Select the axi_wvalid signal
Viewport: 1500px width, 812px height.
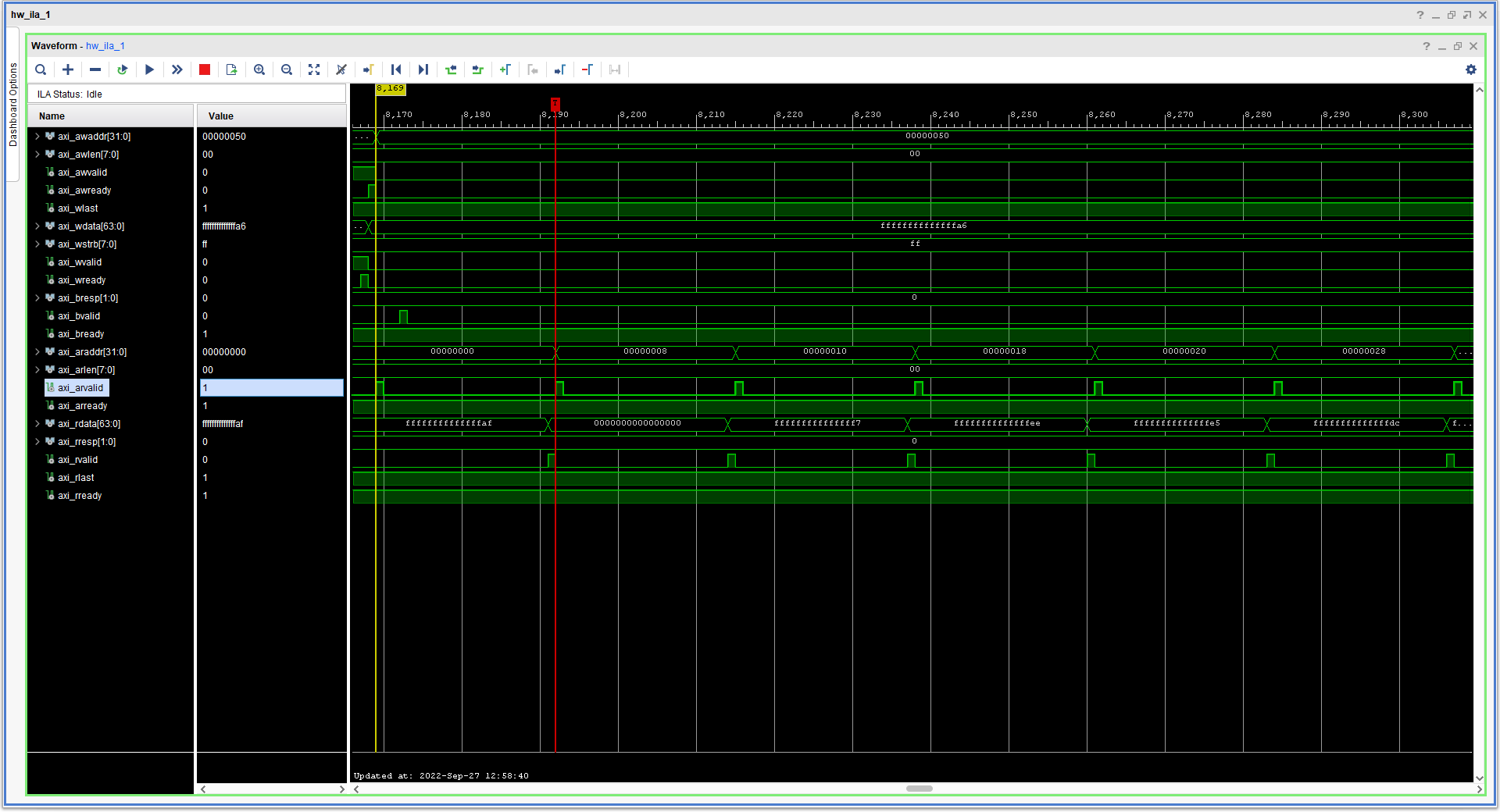coord(80,262)
